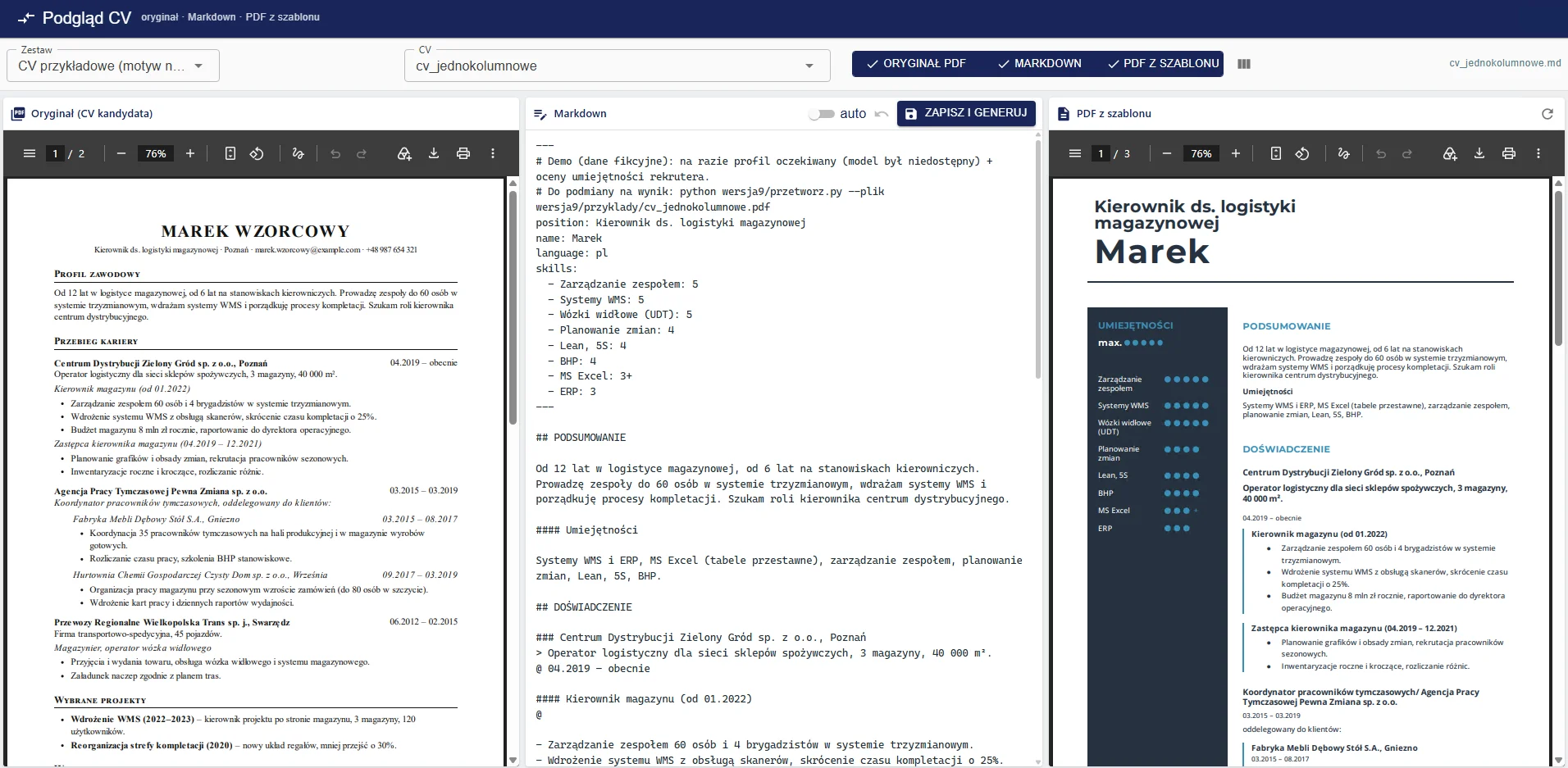This screenshot has width=1568, height=768.
Task: Click the 'name: Marek' line in Markdown
Action: (x=568, y=239)
